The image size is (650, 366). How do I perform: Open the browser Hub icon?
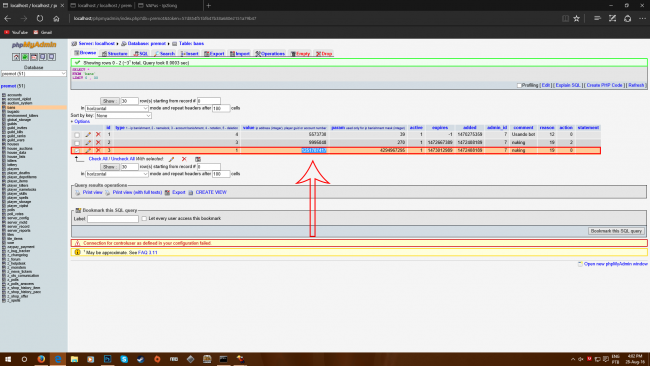coord(597,19)
